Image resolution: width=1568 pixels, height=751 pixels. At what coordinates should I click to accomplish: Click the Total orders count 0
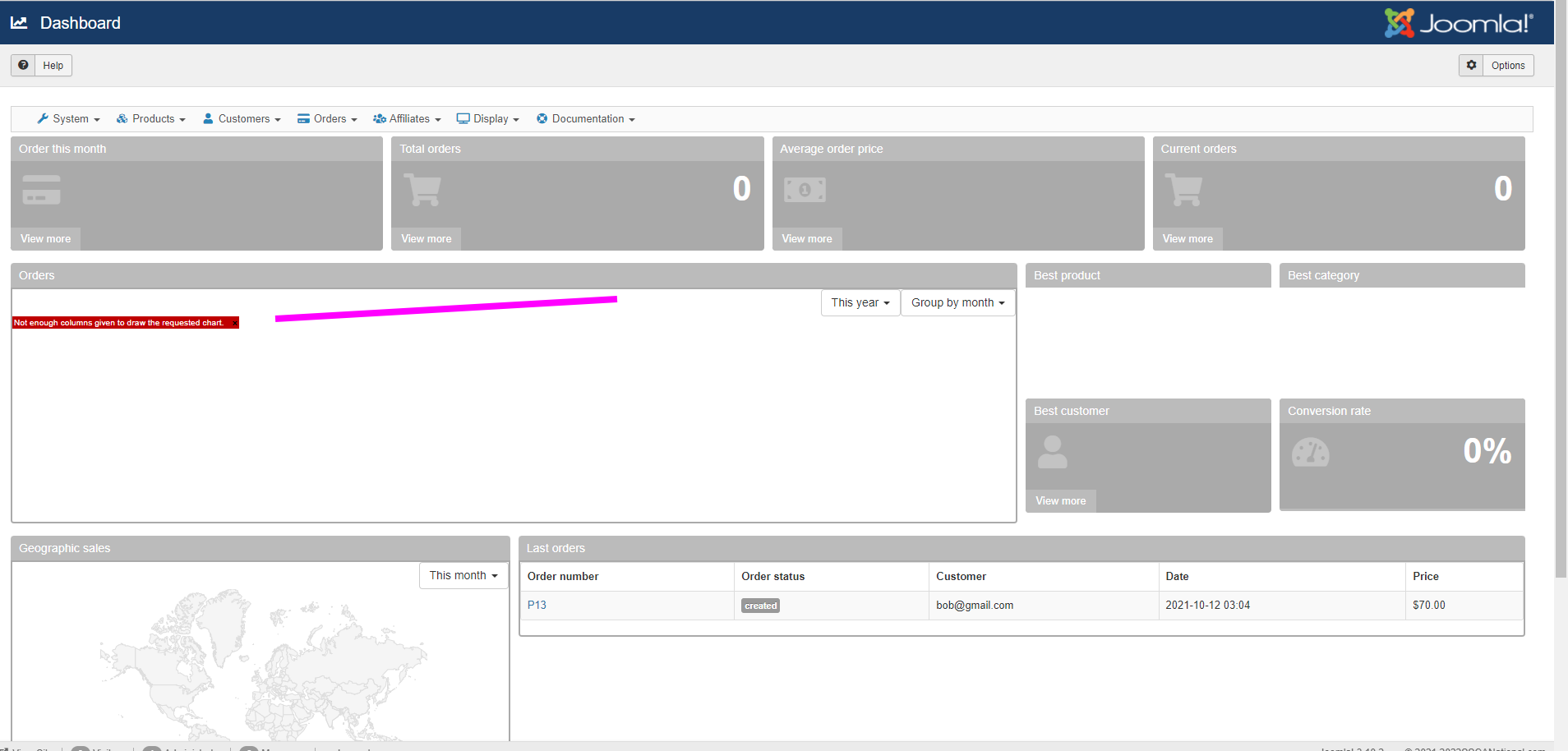pyautogui.click(x=742, y=189)
